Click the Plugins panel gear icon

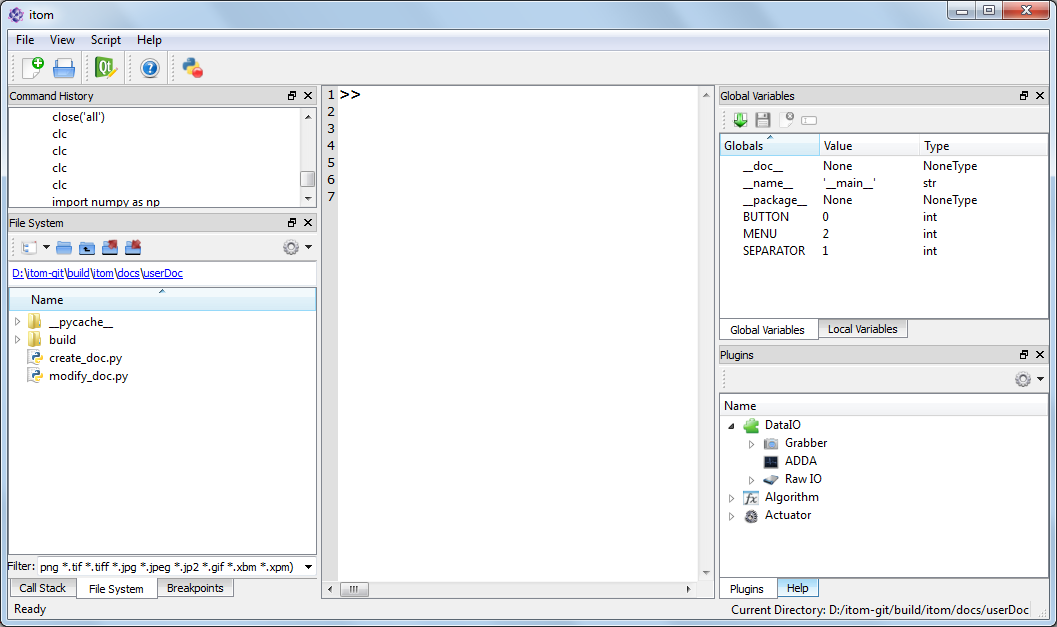[1023, 379]
